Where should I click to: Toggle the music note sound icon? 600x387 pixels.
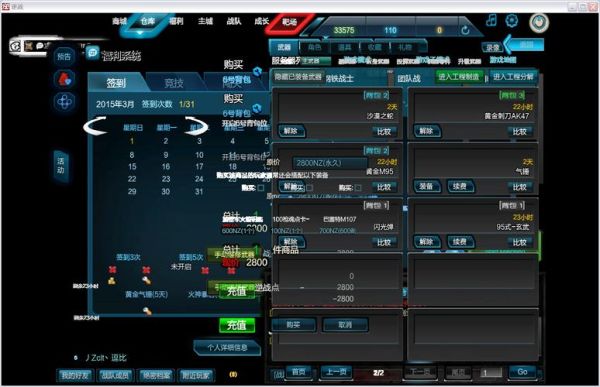[491, 20]
